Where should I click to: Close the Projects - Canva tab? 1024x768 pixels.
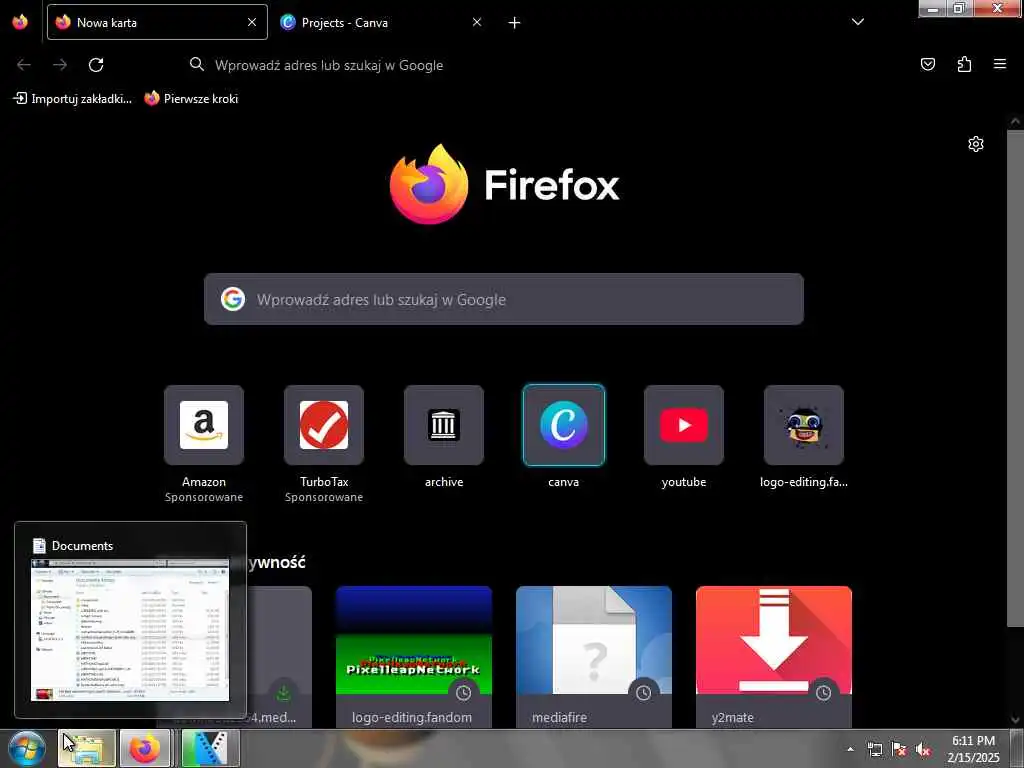pos(477,22)
